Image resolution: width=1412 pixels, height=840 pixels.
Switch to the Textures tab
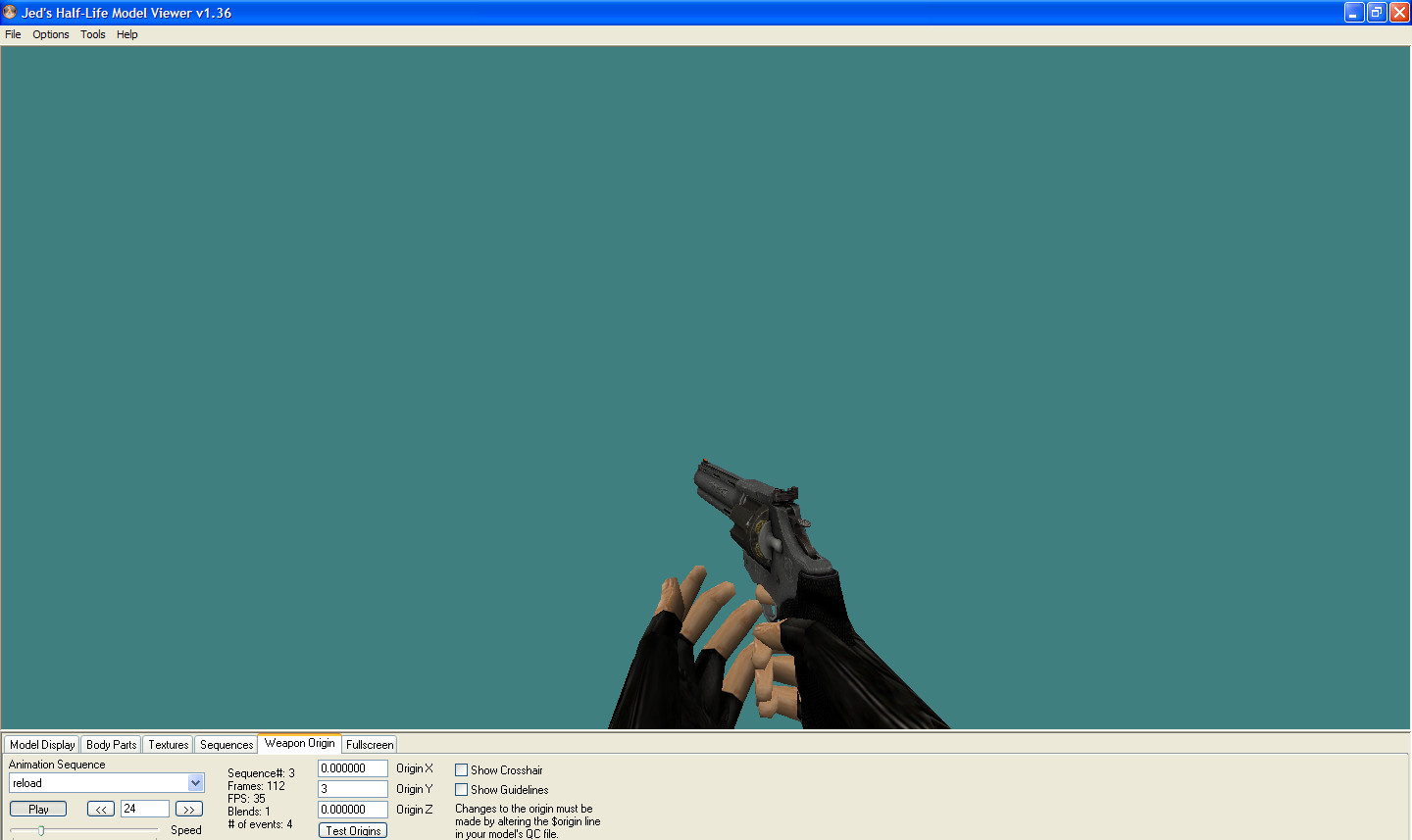pos(167,744)
